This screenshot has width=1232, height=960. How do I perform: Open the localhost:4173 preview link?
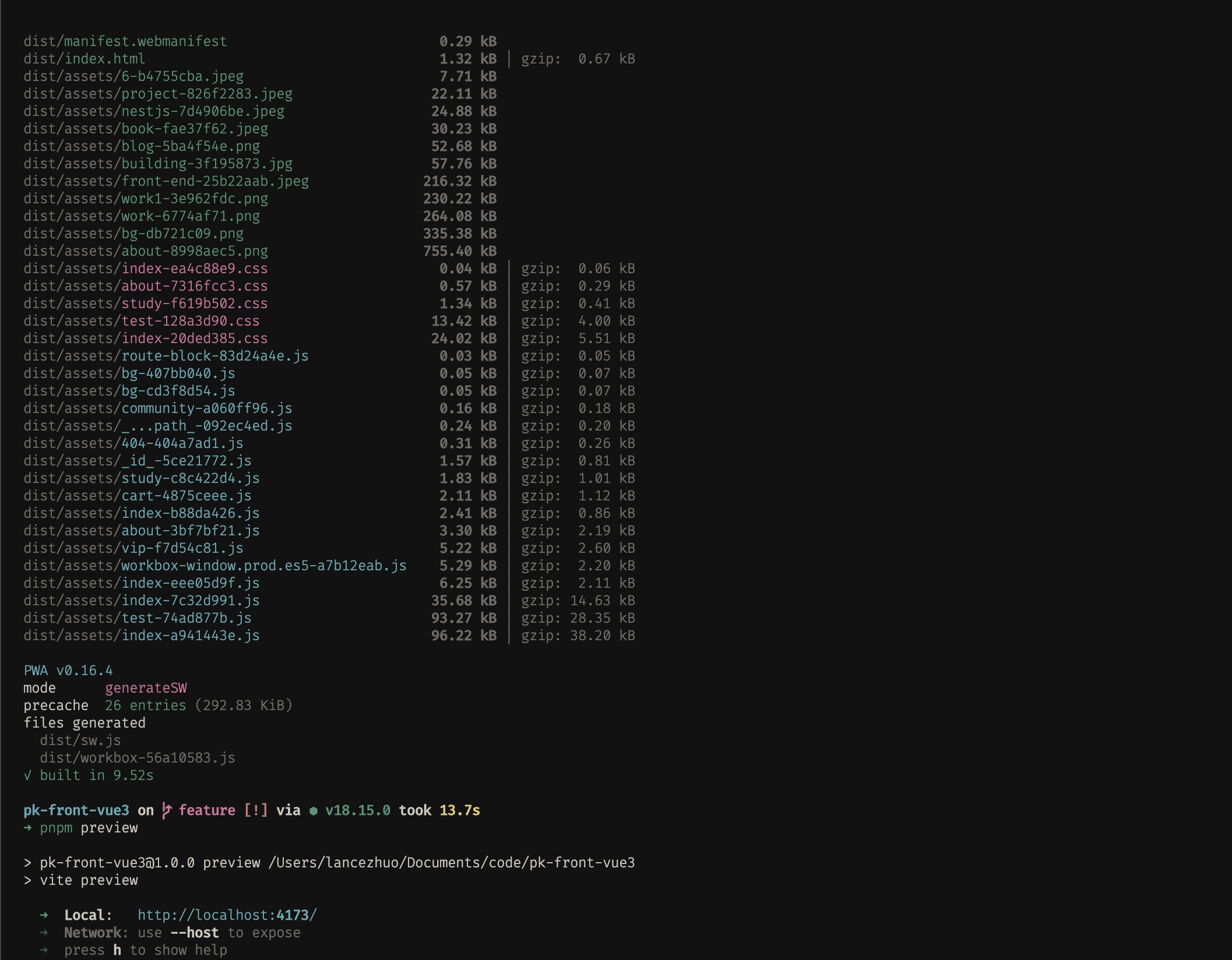227,915
